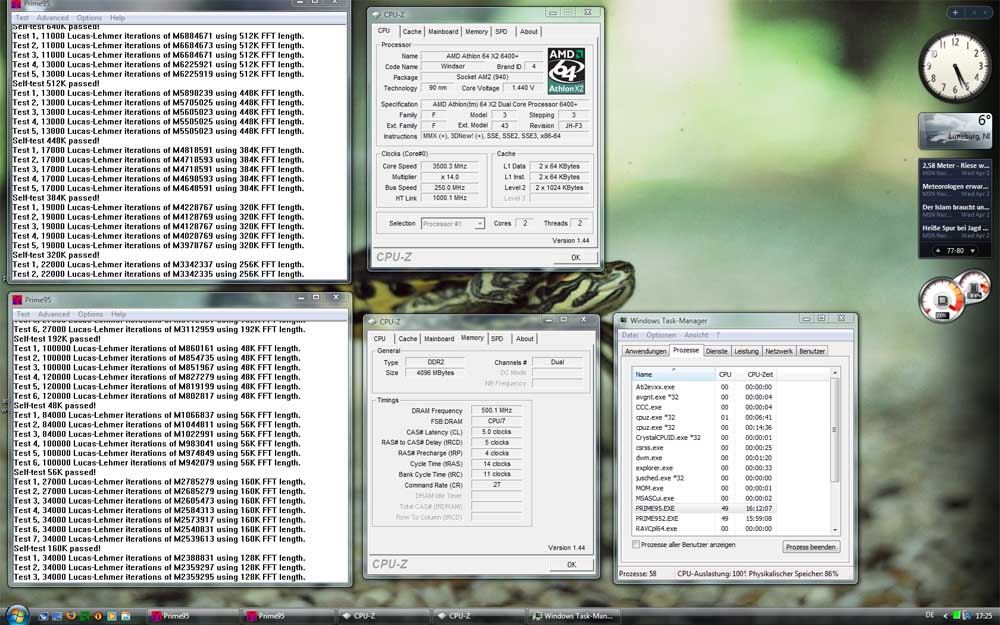Open Optionen menu in Task-Manager
This screenshot has height=625, width=1000.
point(661,335)
